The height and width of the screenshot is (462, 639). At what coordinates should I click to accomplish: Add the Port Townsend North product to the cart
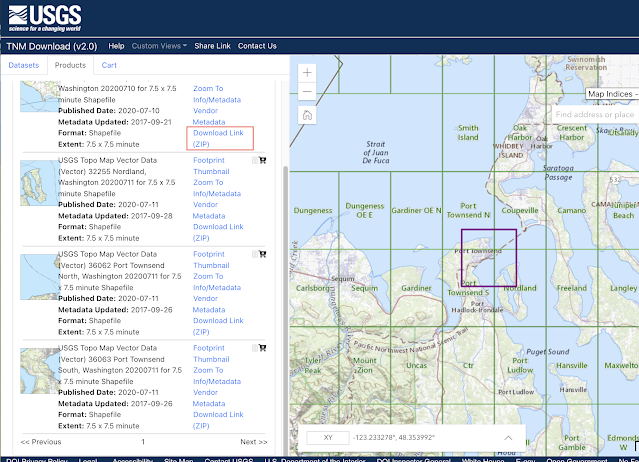coord(263,254)
